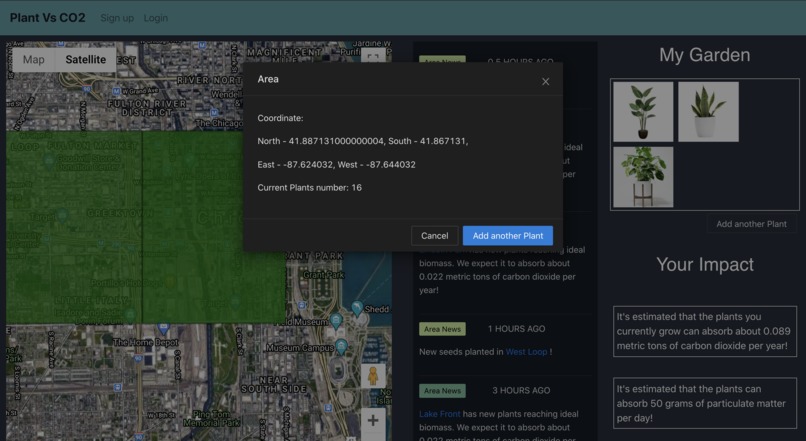Select the tall leafy plant thumbnail
Viewport: 806px width, 441px height.
643,112
